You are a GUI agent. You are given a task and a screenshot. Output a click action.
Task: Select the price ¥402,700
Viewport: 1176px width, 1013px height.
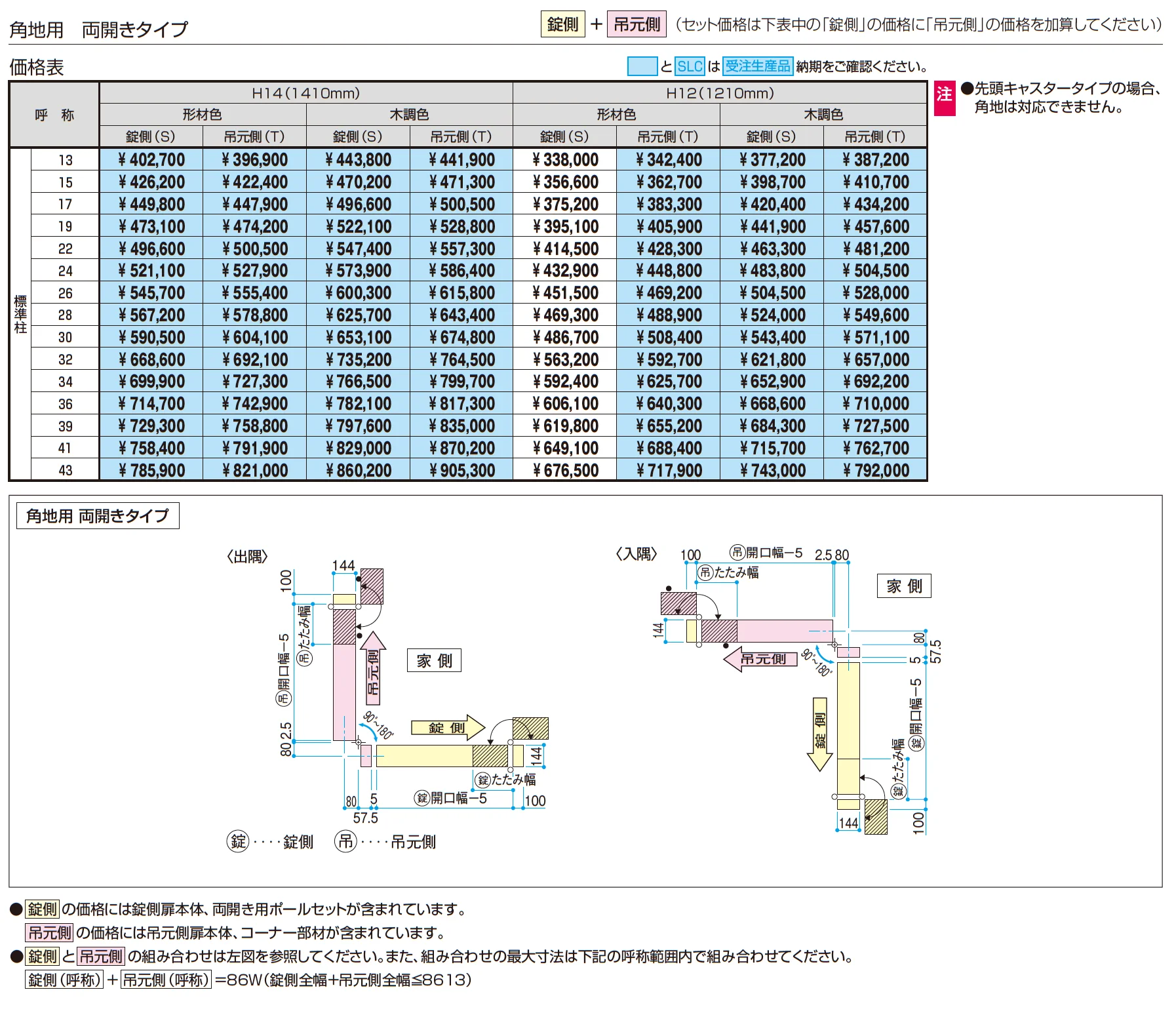coord(151,160)
